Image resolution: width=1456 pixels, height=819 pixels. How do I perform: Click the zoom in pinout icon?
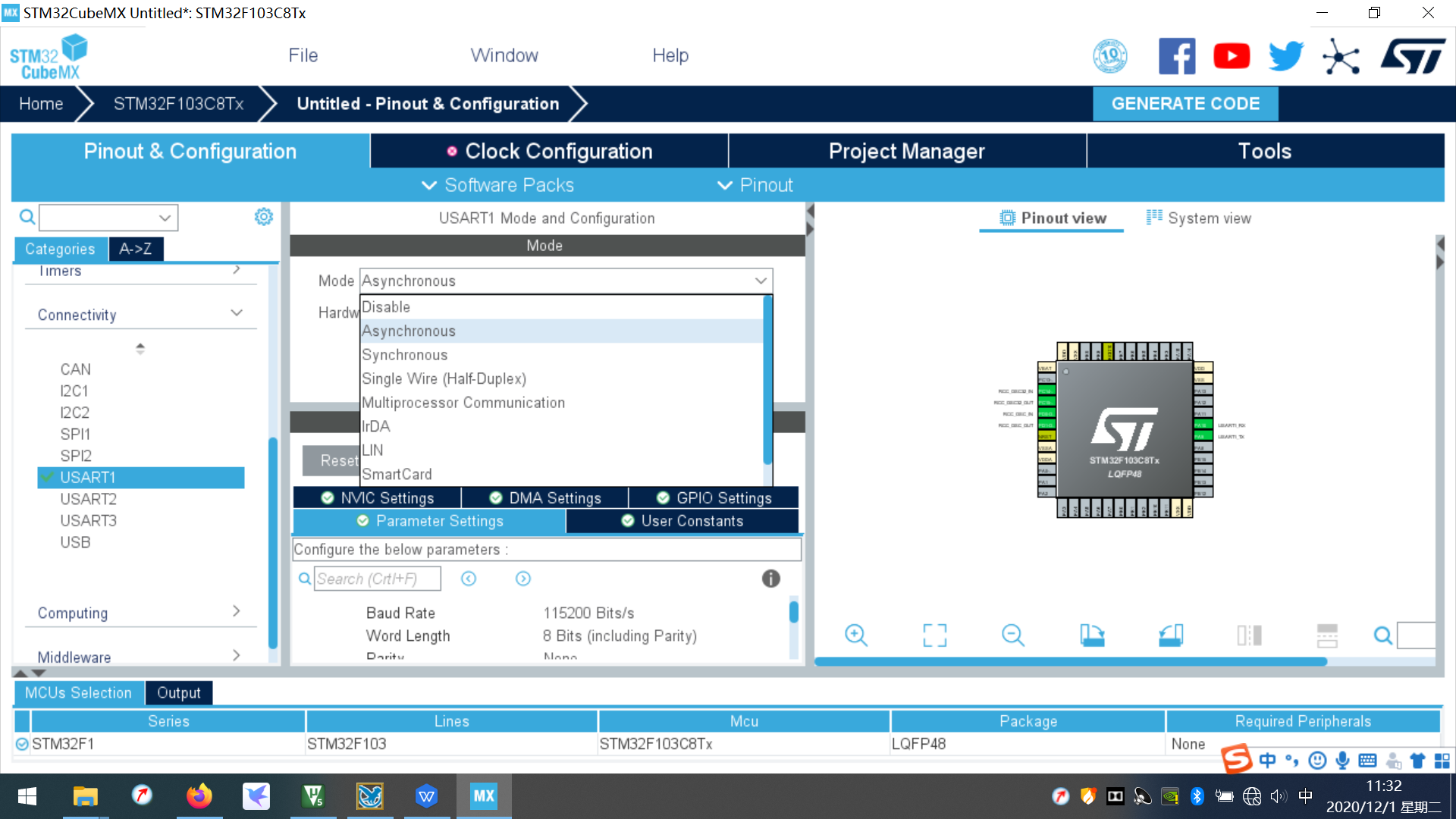856,635
